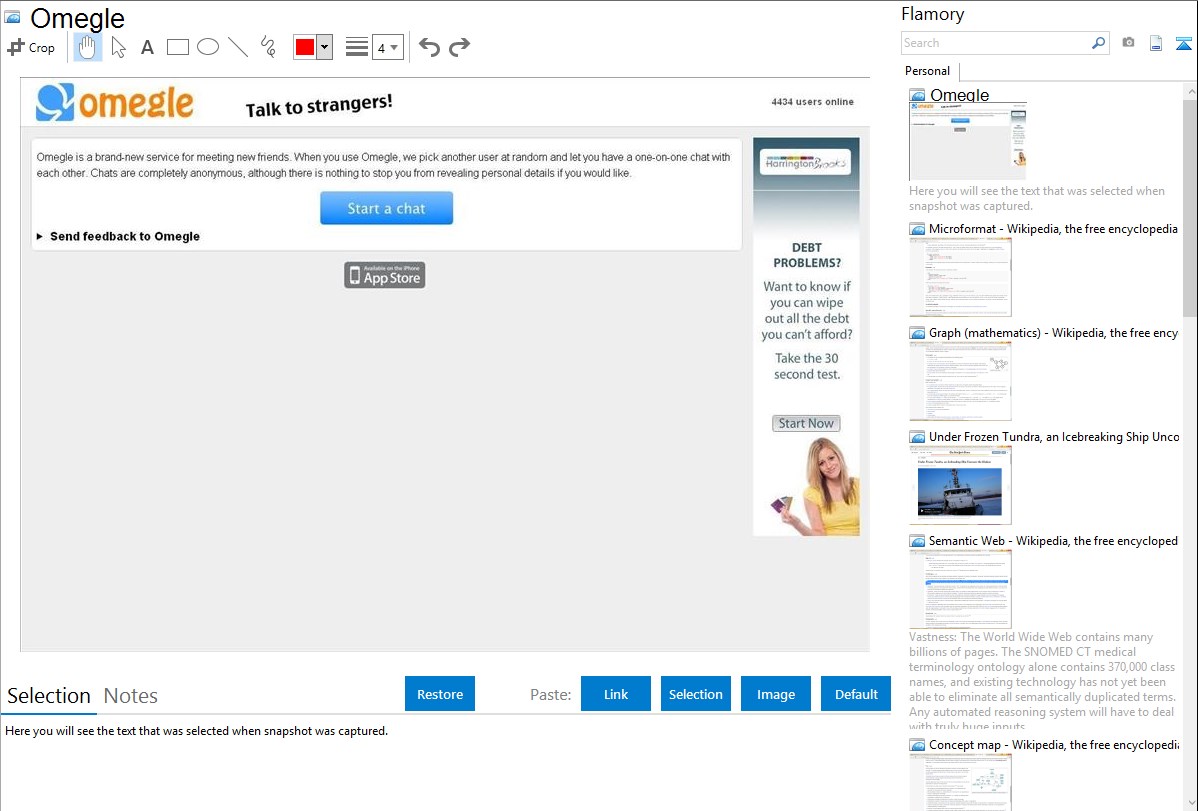Click the snapshot list scrollbar down arrow
Viewport: 1198px width, 811px height.
[x=1190, y=803]
